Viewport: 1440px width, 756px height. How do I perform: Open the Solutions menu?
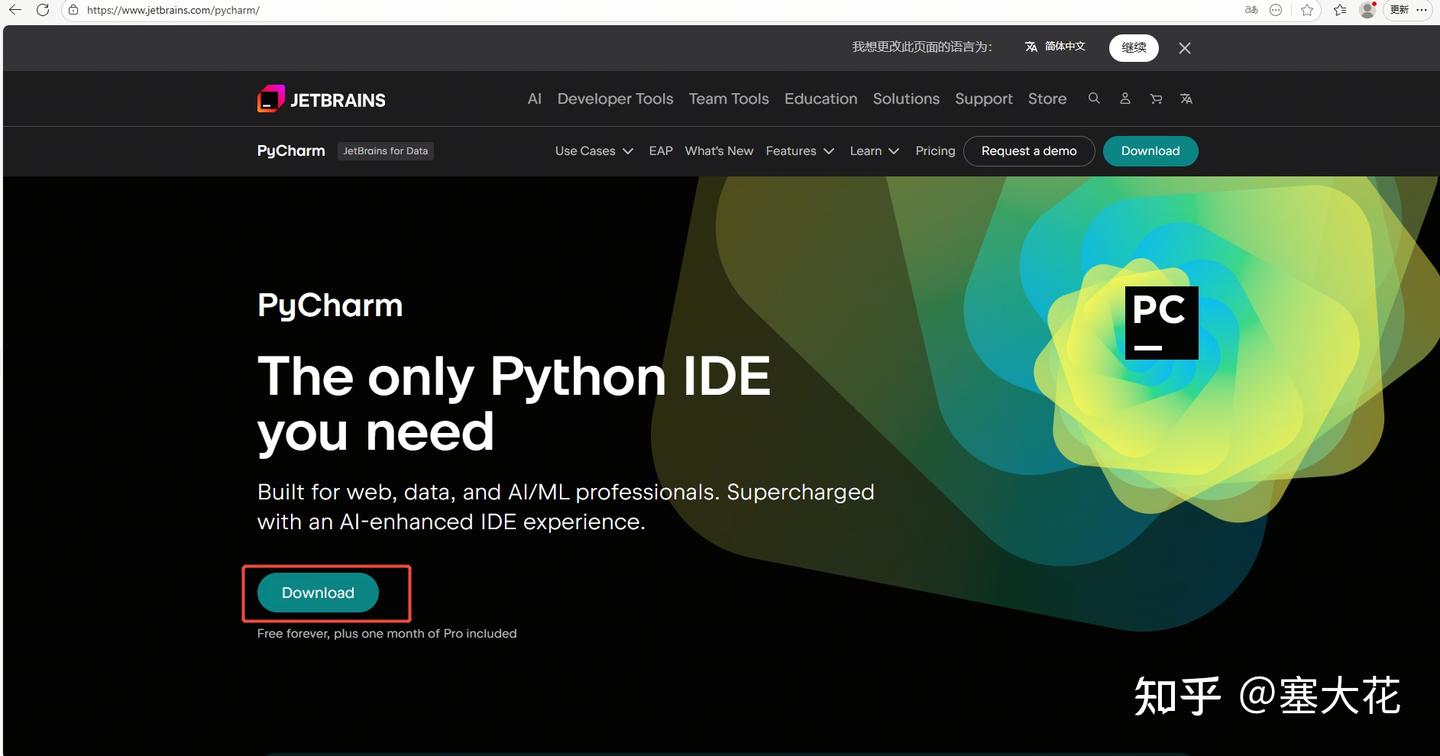click(906, 99)
